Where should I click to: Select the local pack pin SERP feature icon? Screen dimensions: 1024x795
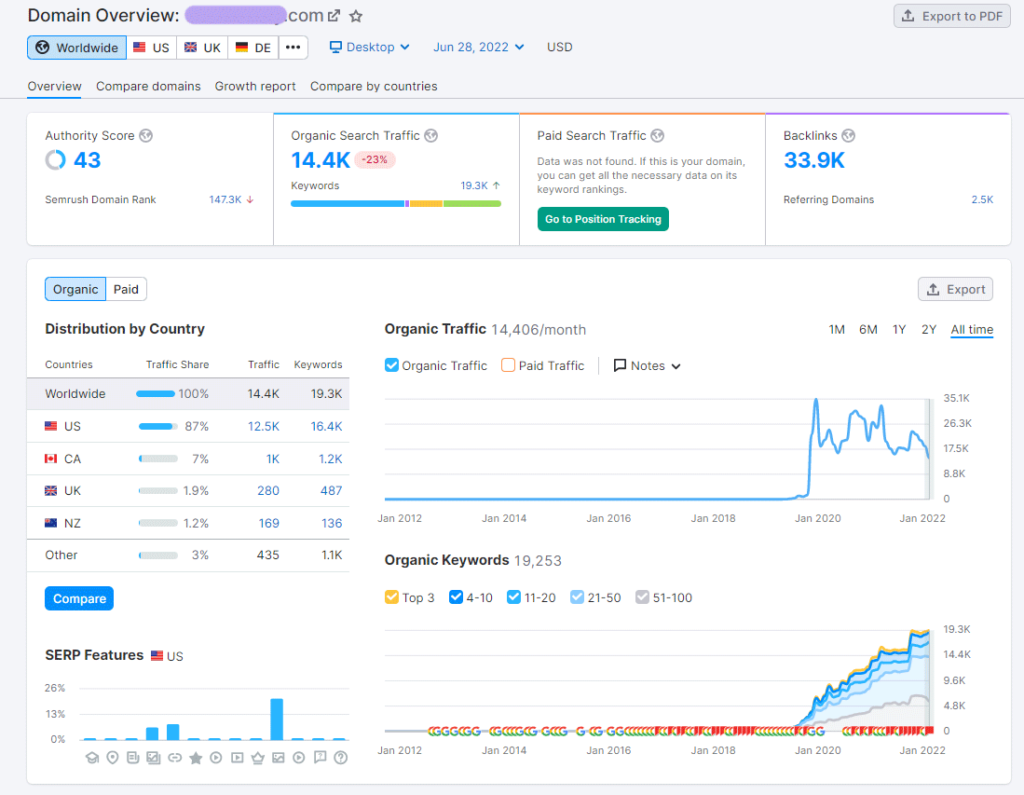113,757
